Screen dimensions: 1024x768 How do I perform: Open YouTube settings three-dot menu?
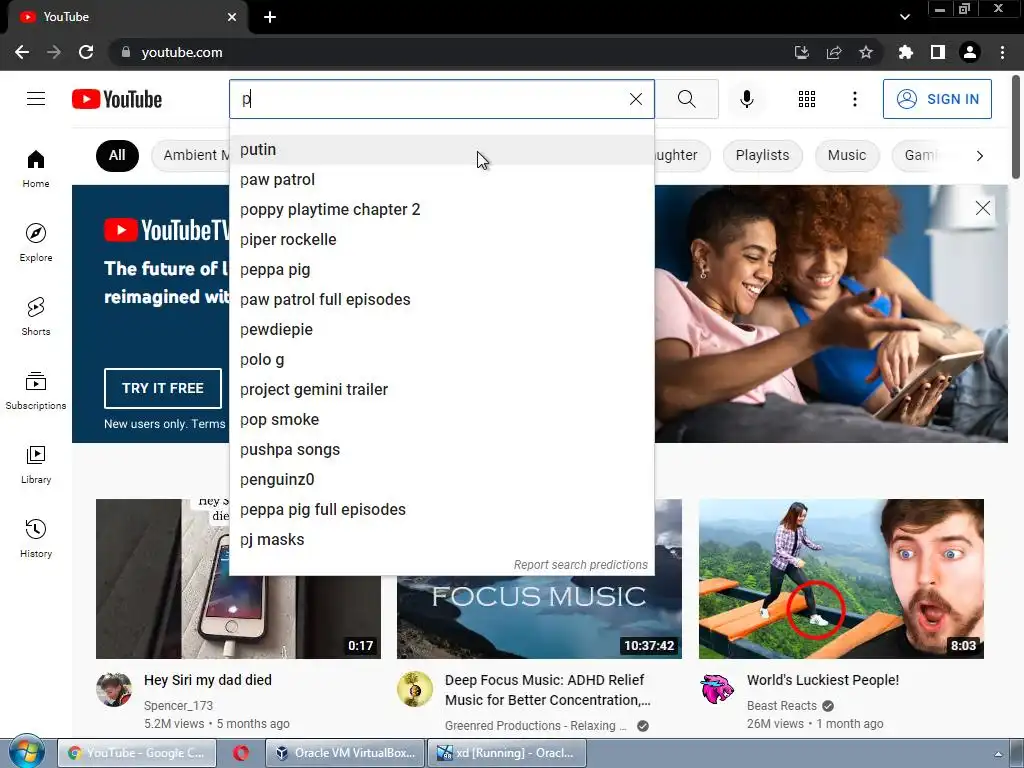(854, 99)
